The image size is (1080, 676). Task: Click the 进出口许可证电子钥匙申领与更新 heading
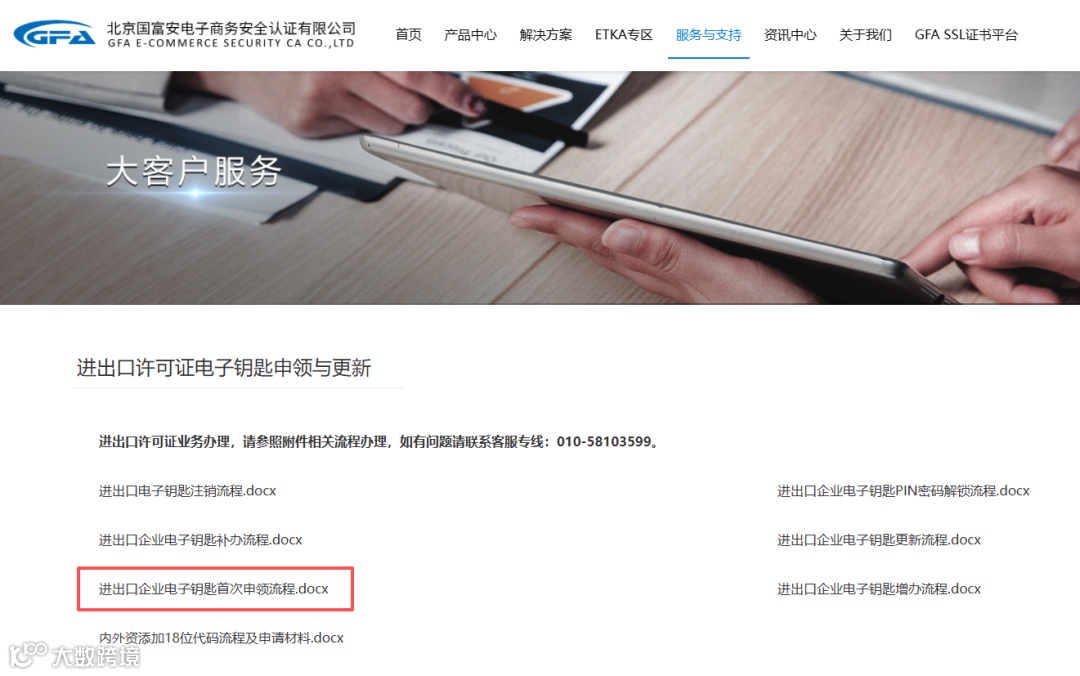(x=224, y=367)
